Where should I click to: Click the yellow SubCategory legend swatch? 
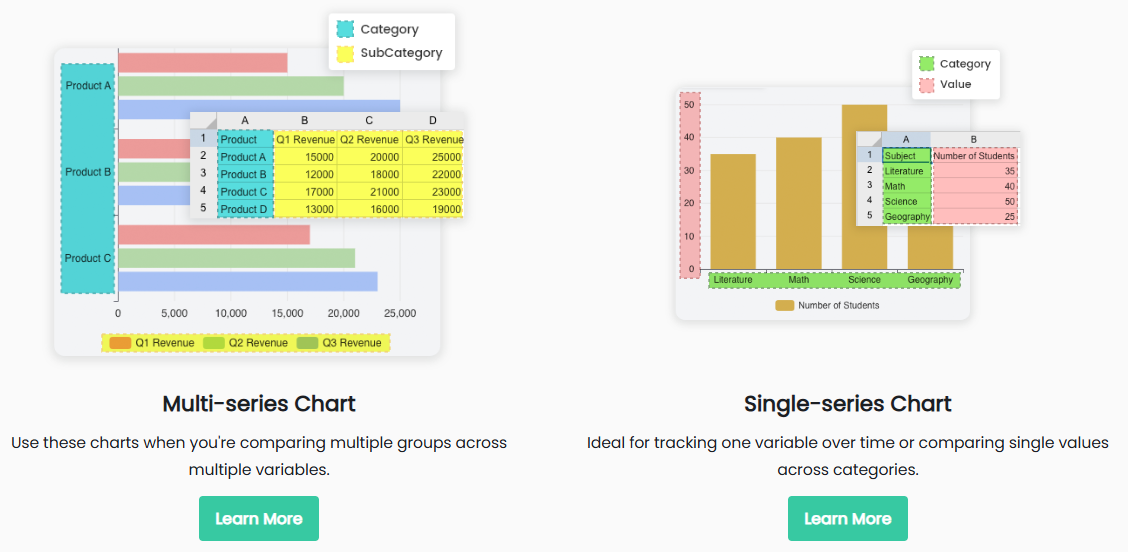pos(345,53)
